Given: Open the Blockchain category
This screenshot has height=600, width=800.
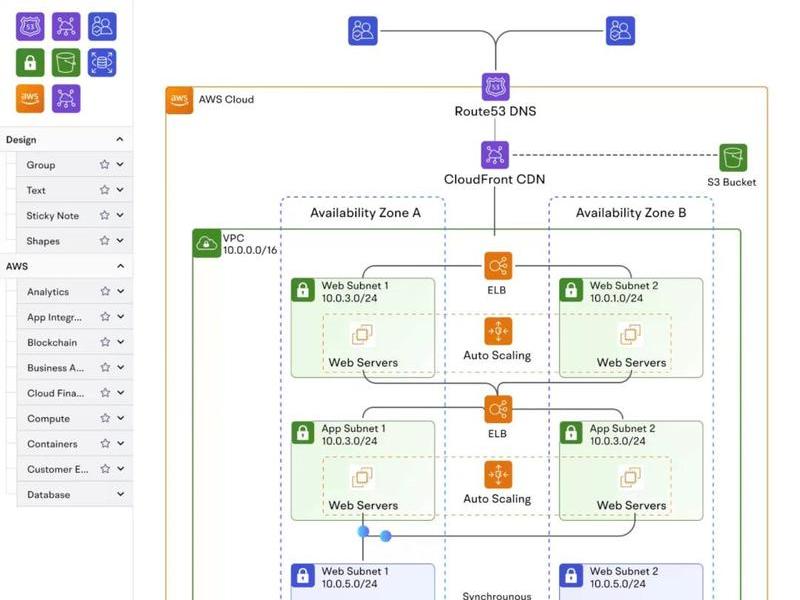Looking at the screenshot, I should point(74,342).
